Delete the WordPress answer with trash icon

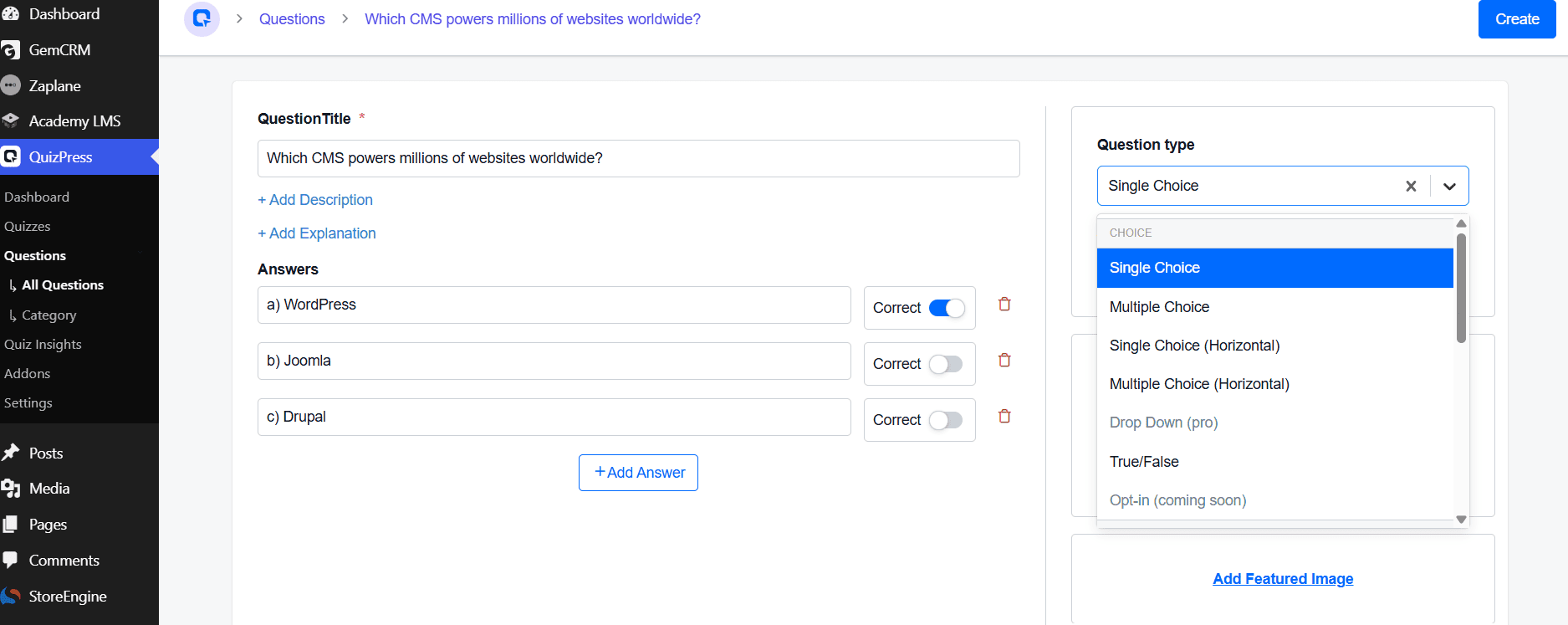pos(1004,304)
